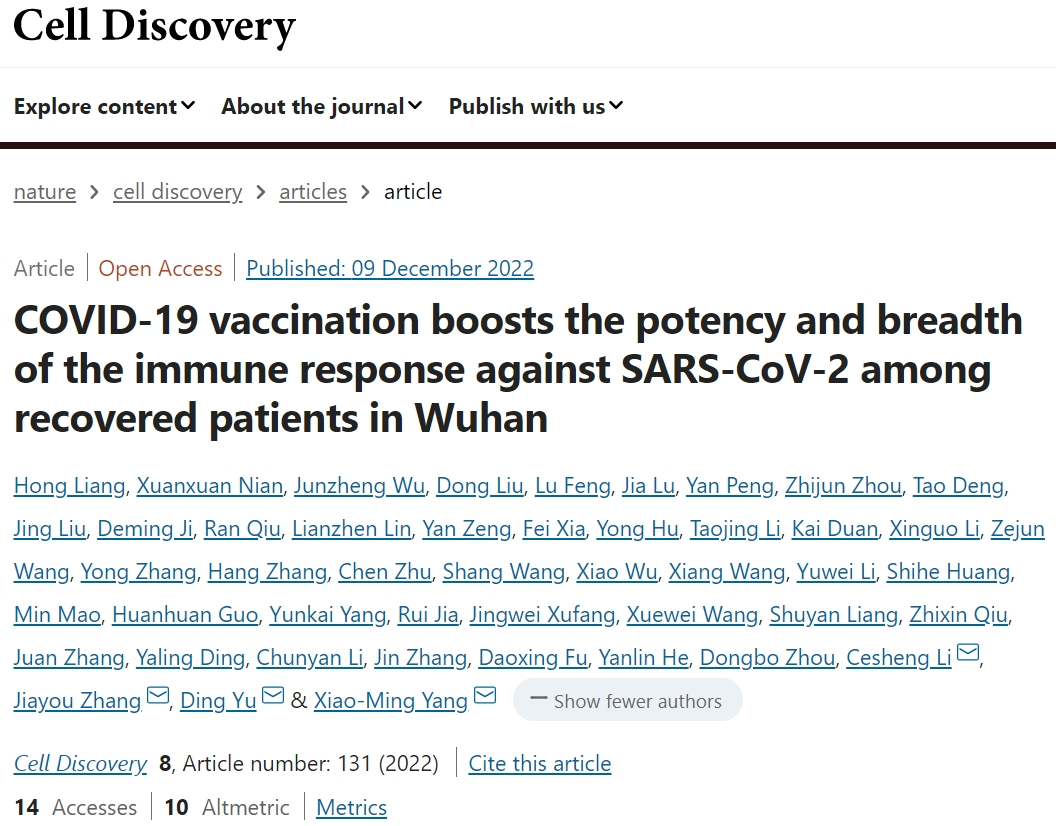Click mail icon after Xiao-Ming Yang
The image size is (1056, 826).
485,697
